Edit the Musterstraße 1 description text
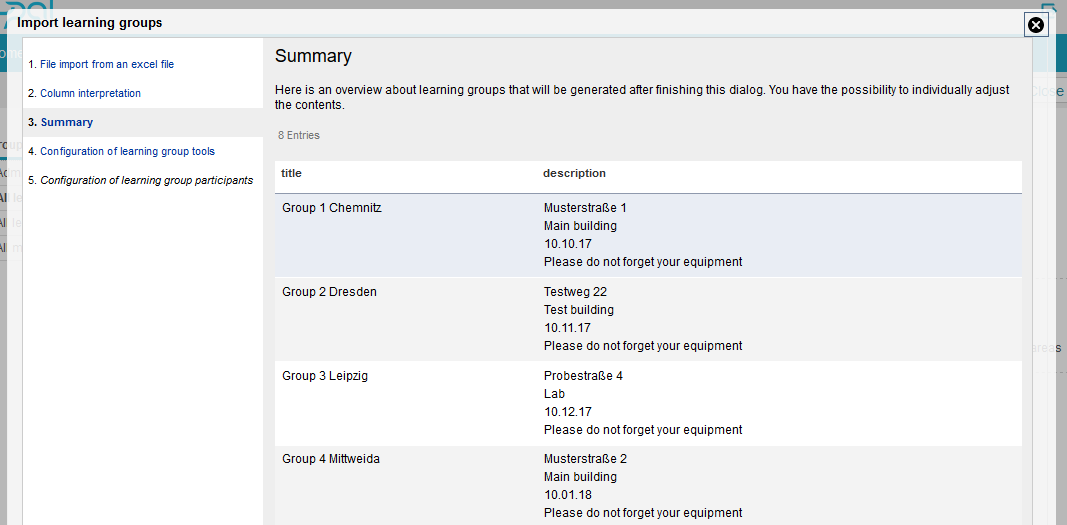 [585, 208]
